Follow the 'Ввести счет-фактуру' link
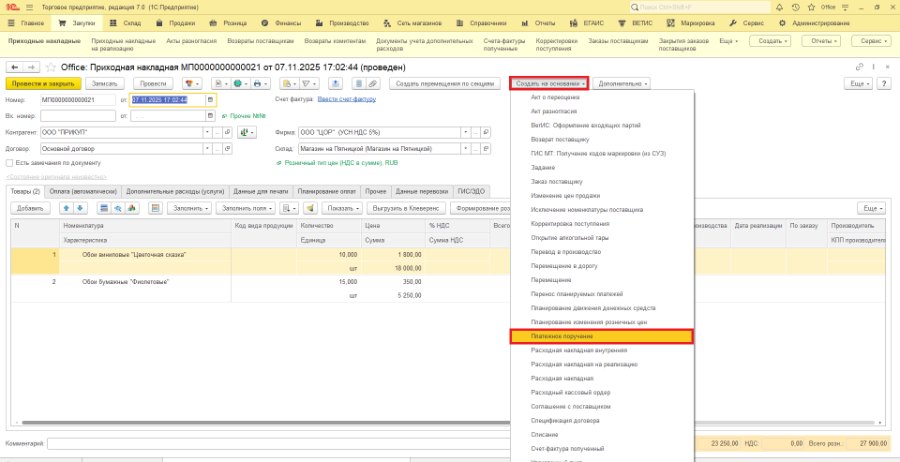Viewport: 900px width, 462px height. click(x=346, y=99)
